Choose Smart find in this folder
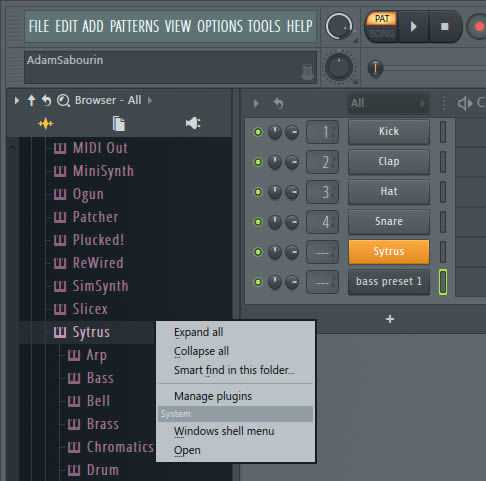 [235, 370]
